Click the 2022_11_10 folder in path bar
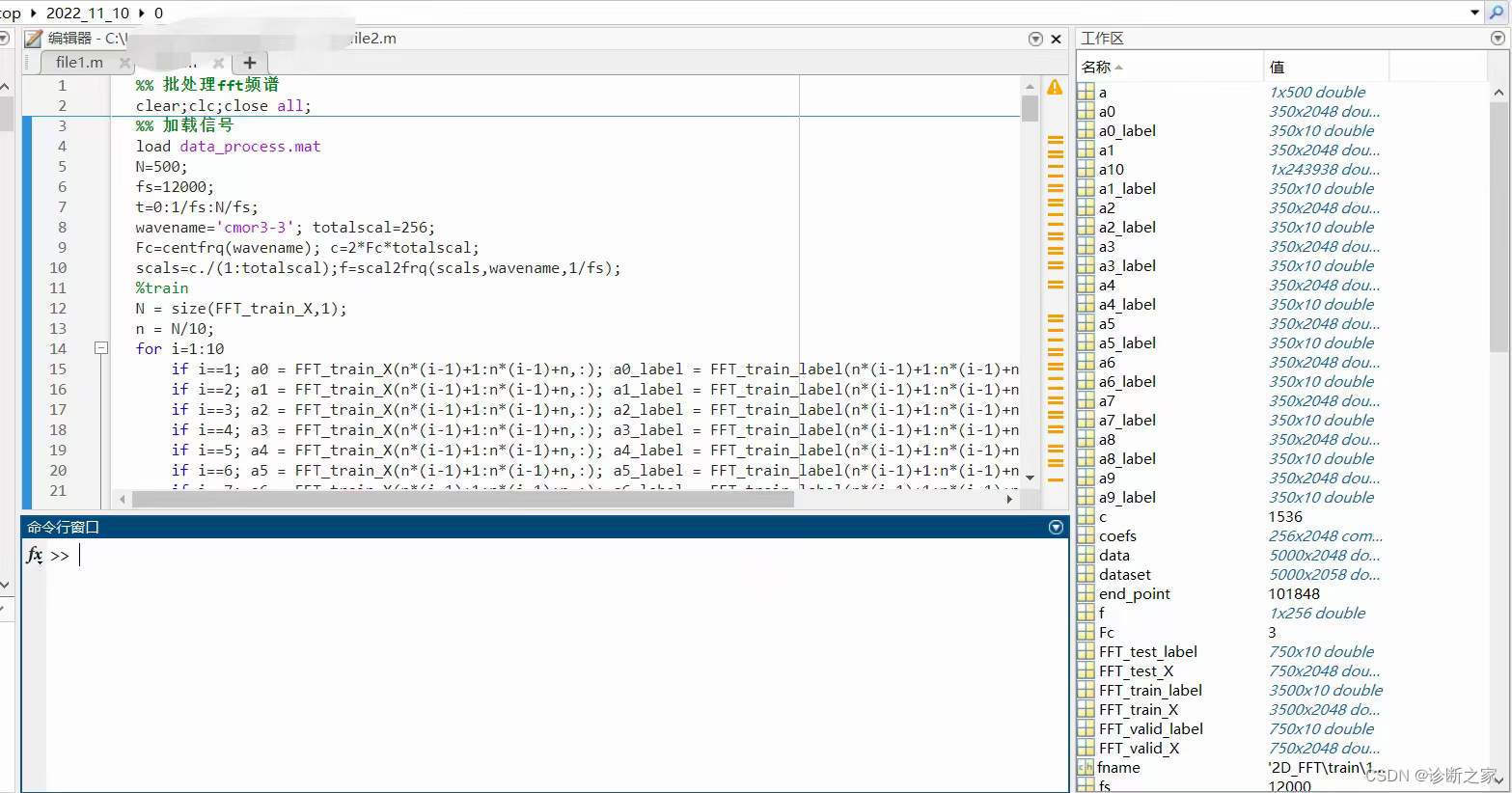 click(x=87, y=13)
